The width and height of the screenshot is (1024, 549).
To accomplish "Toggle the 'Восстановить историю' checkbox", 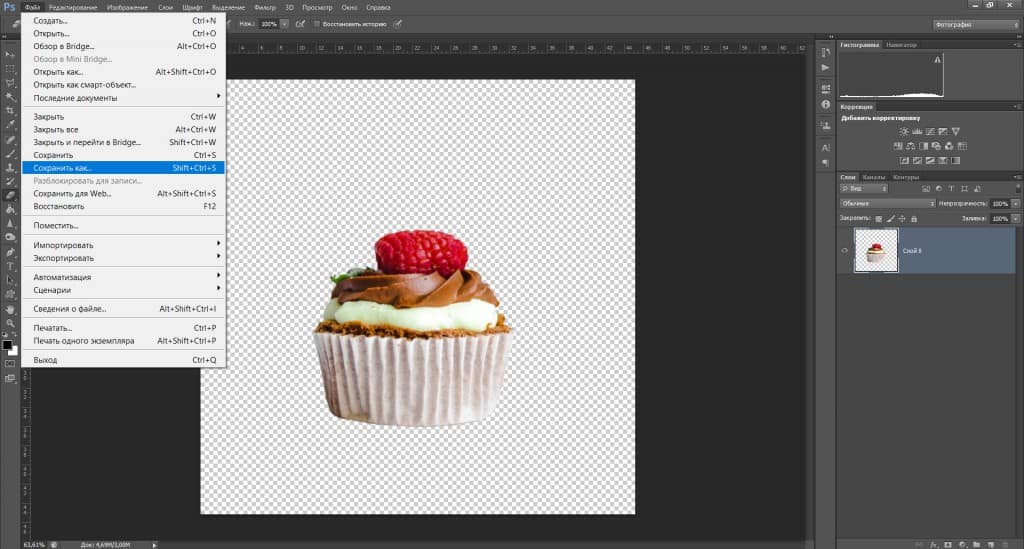I will (317, 23).
